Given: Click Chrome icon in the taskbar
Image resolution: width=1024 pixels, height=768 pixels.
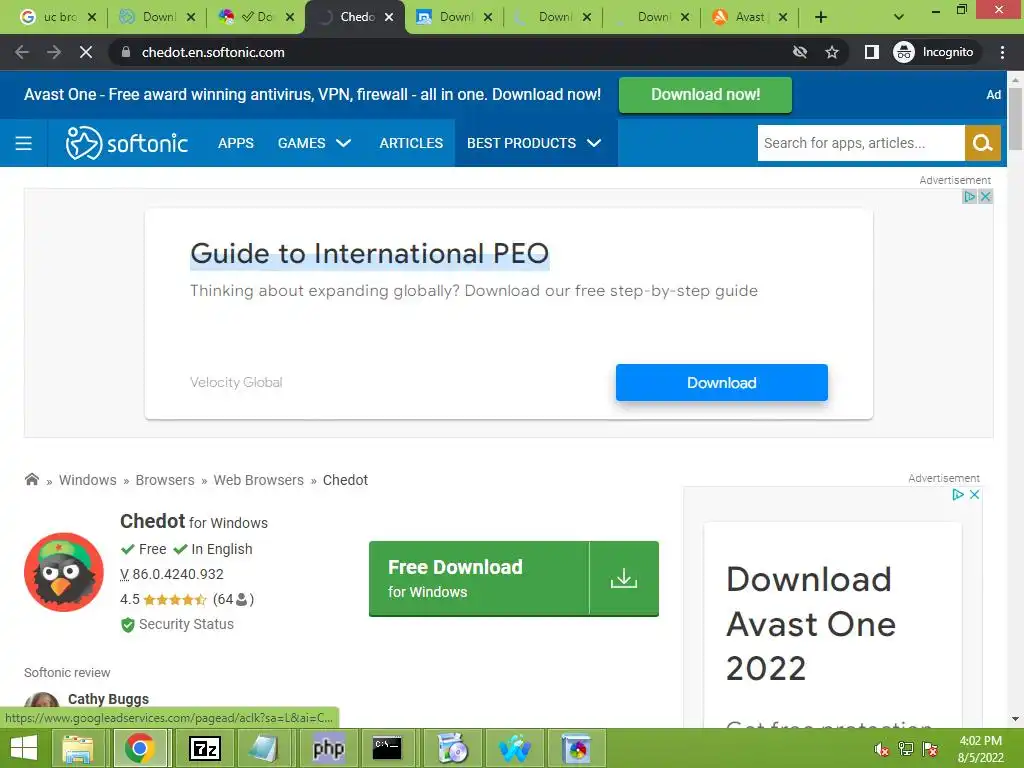Looking at the screenshot, I should [140, 748].
